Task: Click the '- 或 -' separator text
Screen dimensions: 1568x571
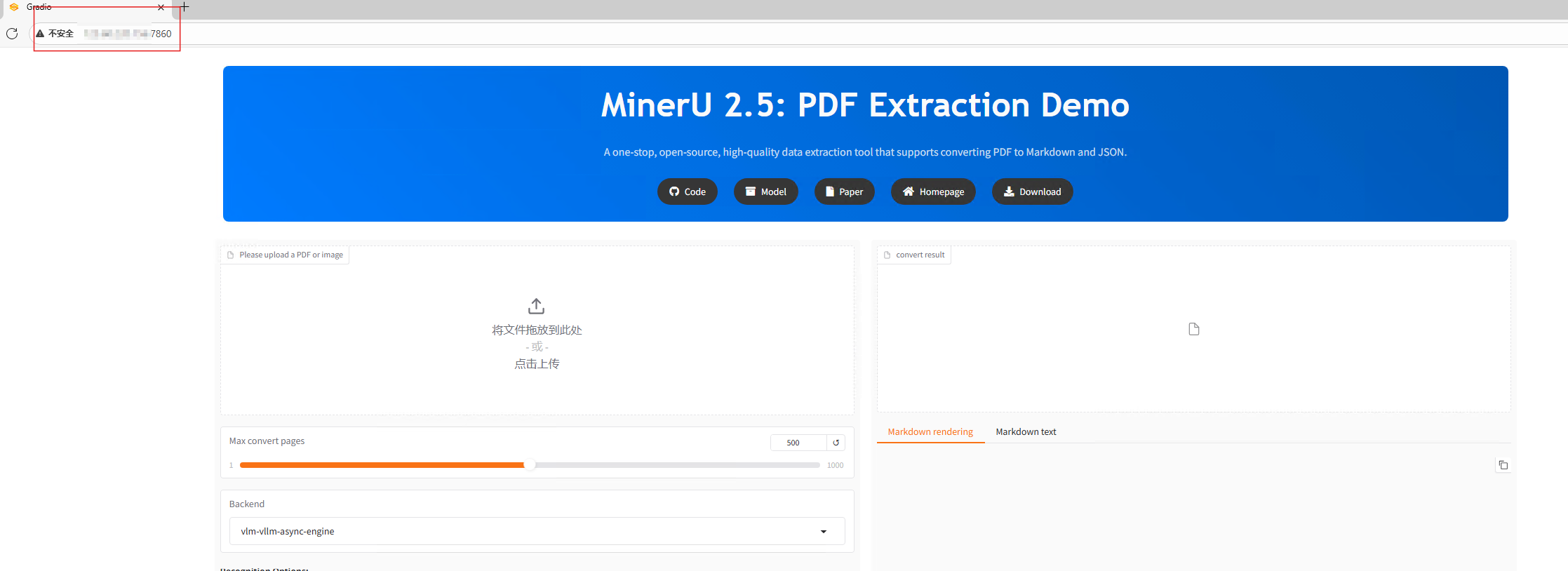Action: click(537, 347)
